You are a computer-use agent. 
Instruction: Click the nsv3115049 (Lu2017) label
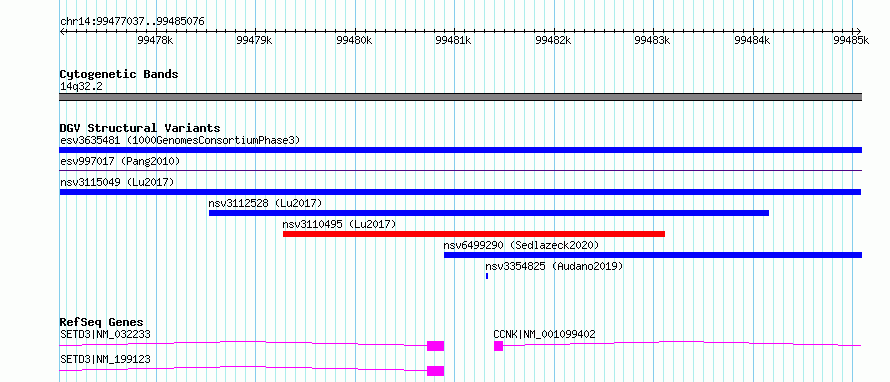click(x=117, y=182)
